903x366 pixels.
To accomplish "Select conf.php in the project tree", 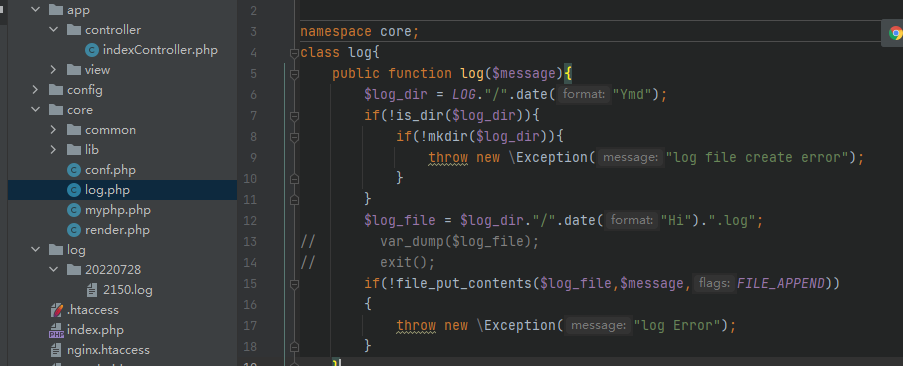I will pyautogui.click(x=110, y=170).
